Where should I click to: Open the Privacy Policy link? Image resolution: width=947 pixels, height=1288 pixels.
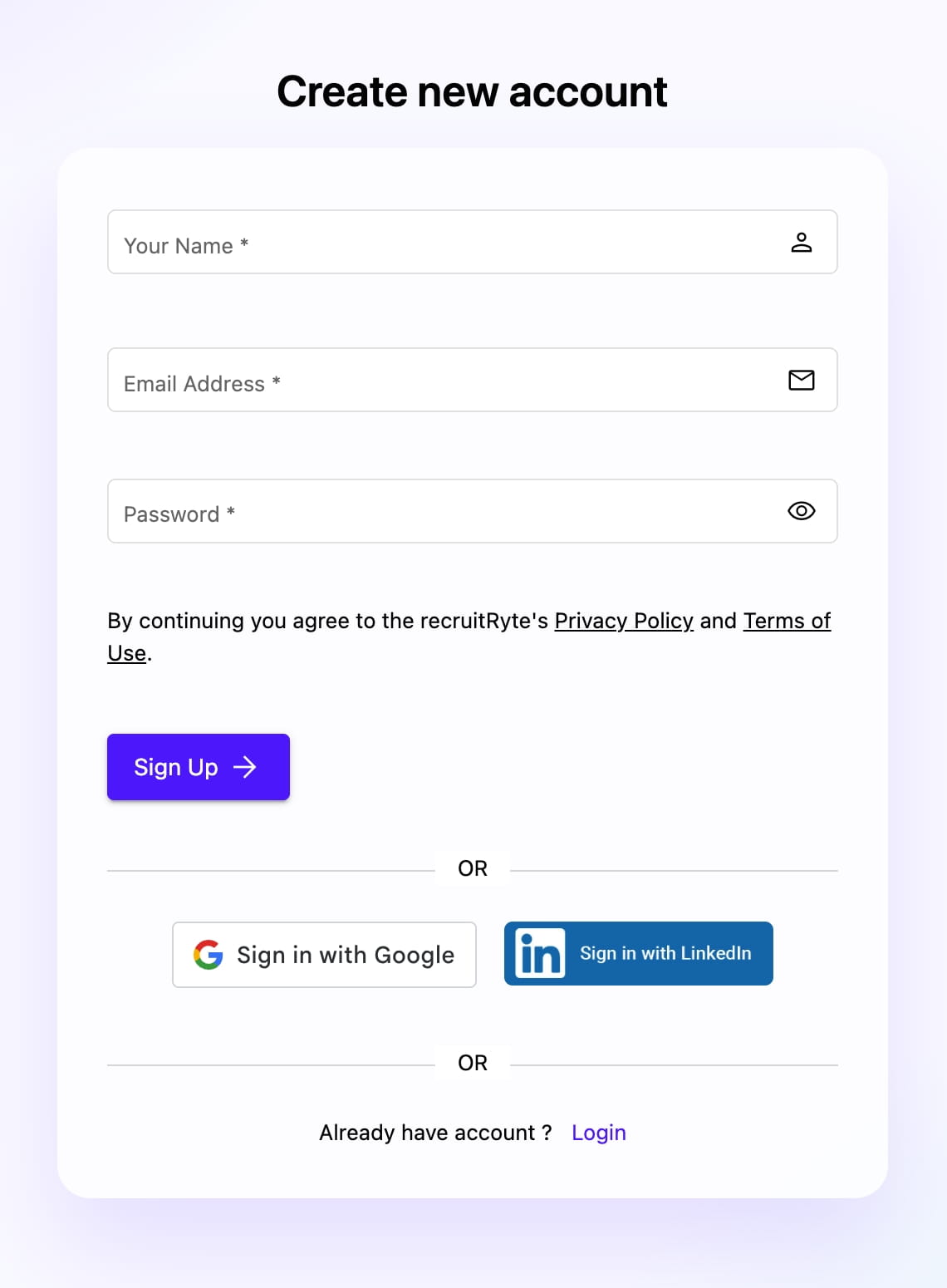point(624,621)
